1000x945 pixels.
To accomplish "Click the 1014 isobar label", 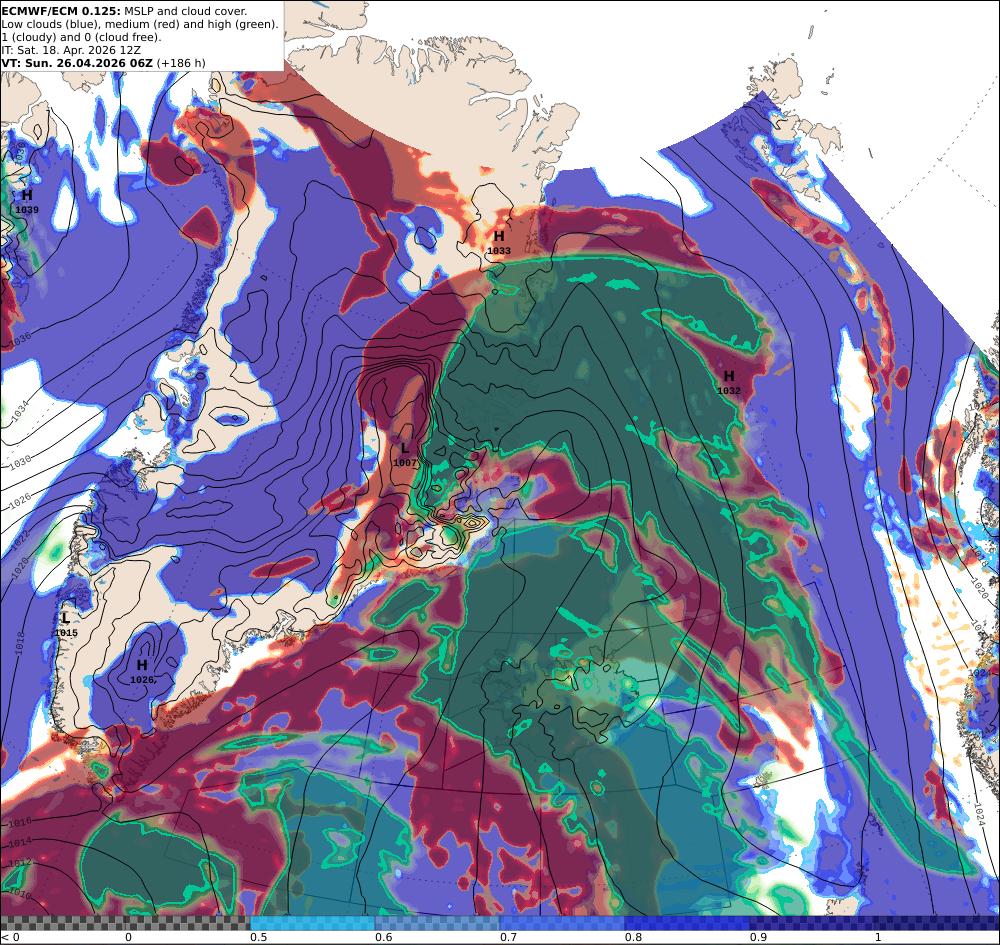I will [19, 843].
